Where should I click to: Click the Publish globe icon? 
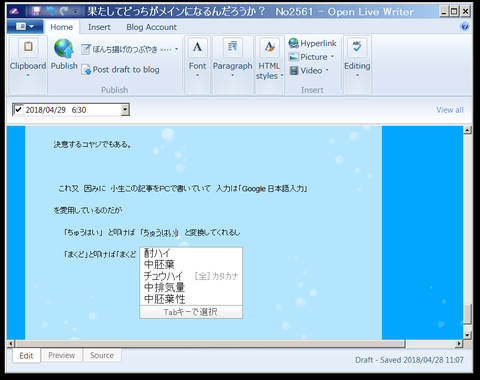click(x=64, y=48)
